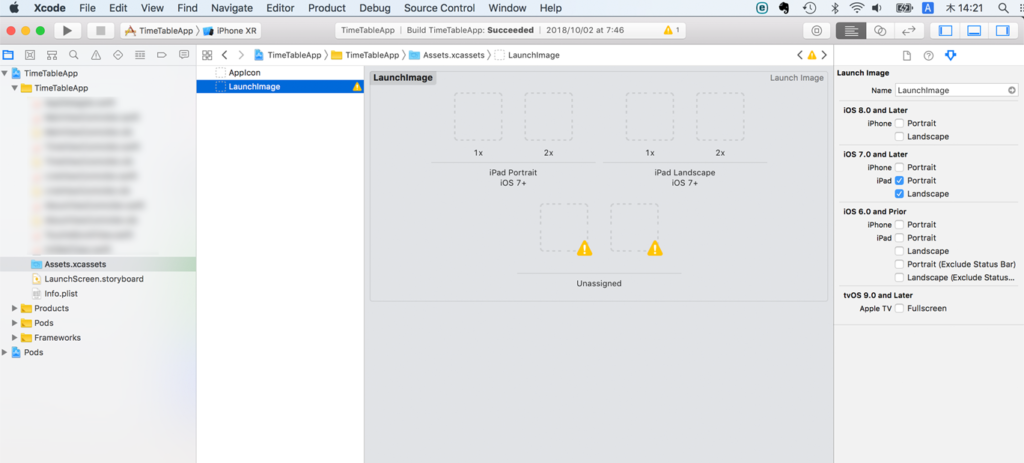Open the Product menu

(x=326, y=8)
